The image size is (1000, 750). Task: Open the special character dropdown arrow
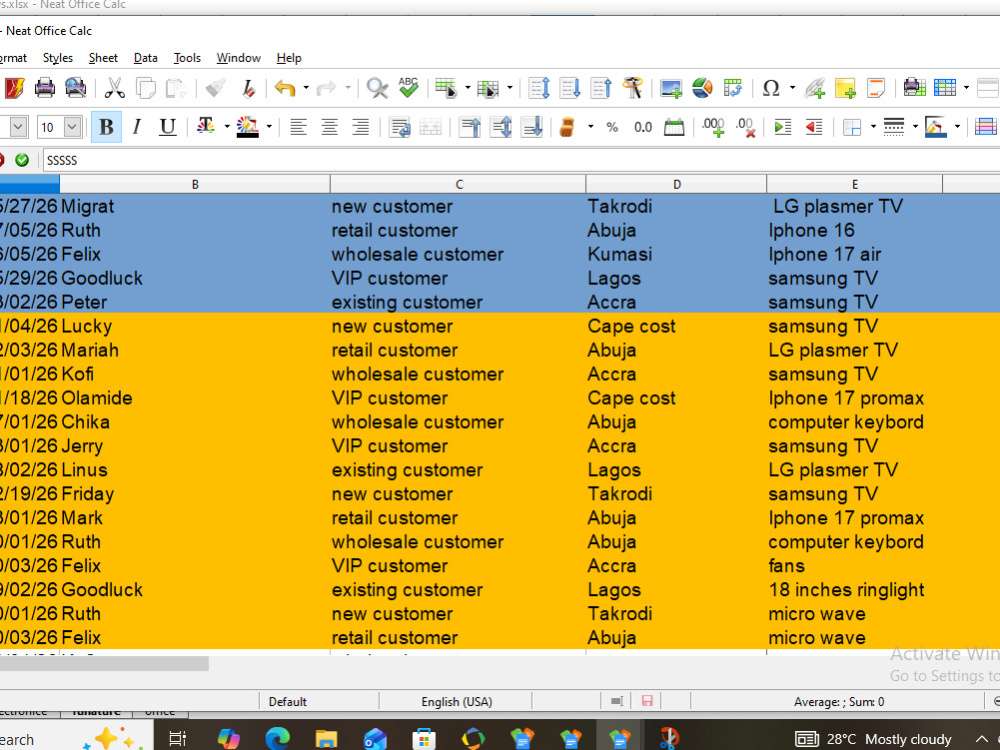coord(792,88)
